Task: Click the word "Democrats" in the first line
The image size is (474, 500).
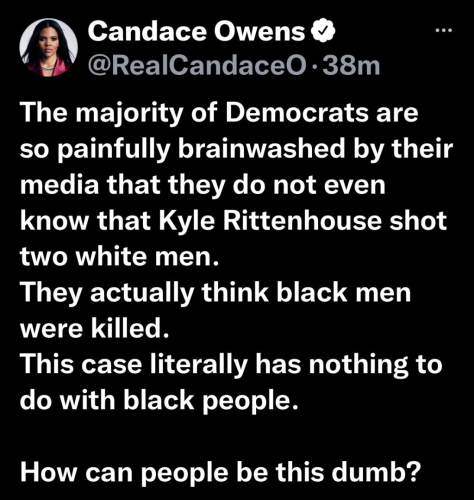Action: pyautogui.click(x=298, y=113)
